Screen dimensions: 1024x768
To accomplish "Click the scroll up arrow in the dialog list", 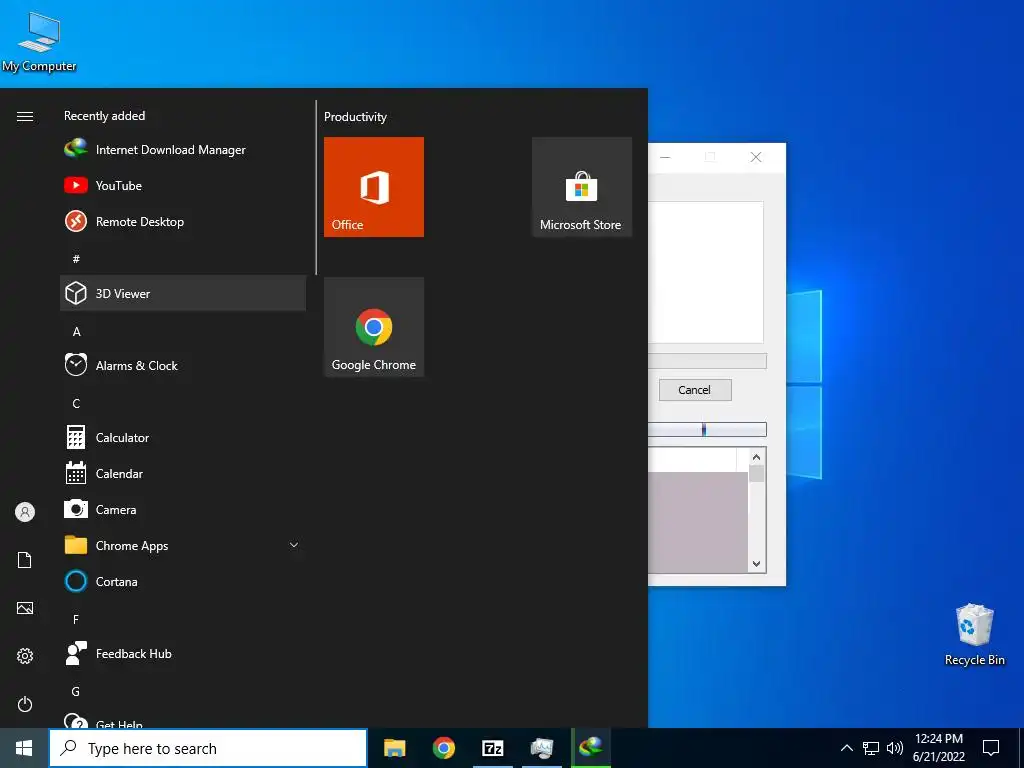I will [x=757, y=457].
